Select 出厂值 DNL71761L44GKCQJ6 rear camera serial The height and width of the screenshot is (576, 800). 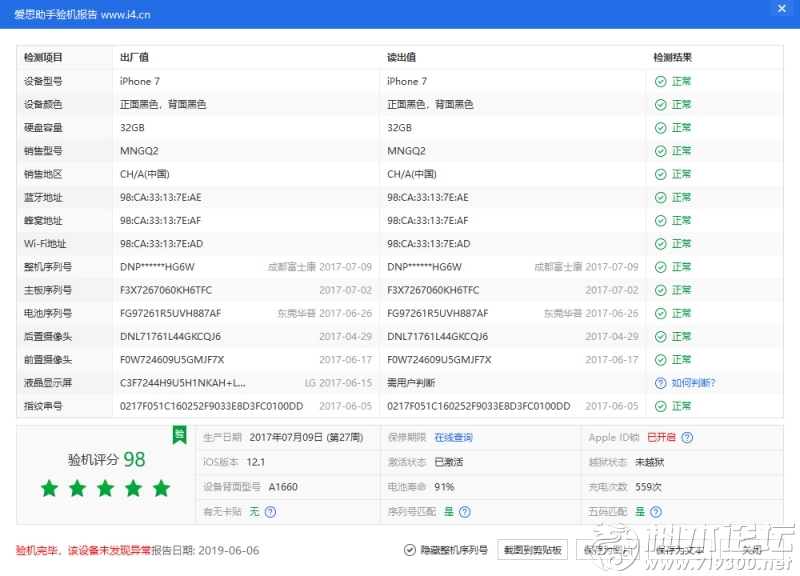(170, 337)
